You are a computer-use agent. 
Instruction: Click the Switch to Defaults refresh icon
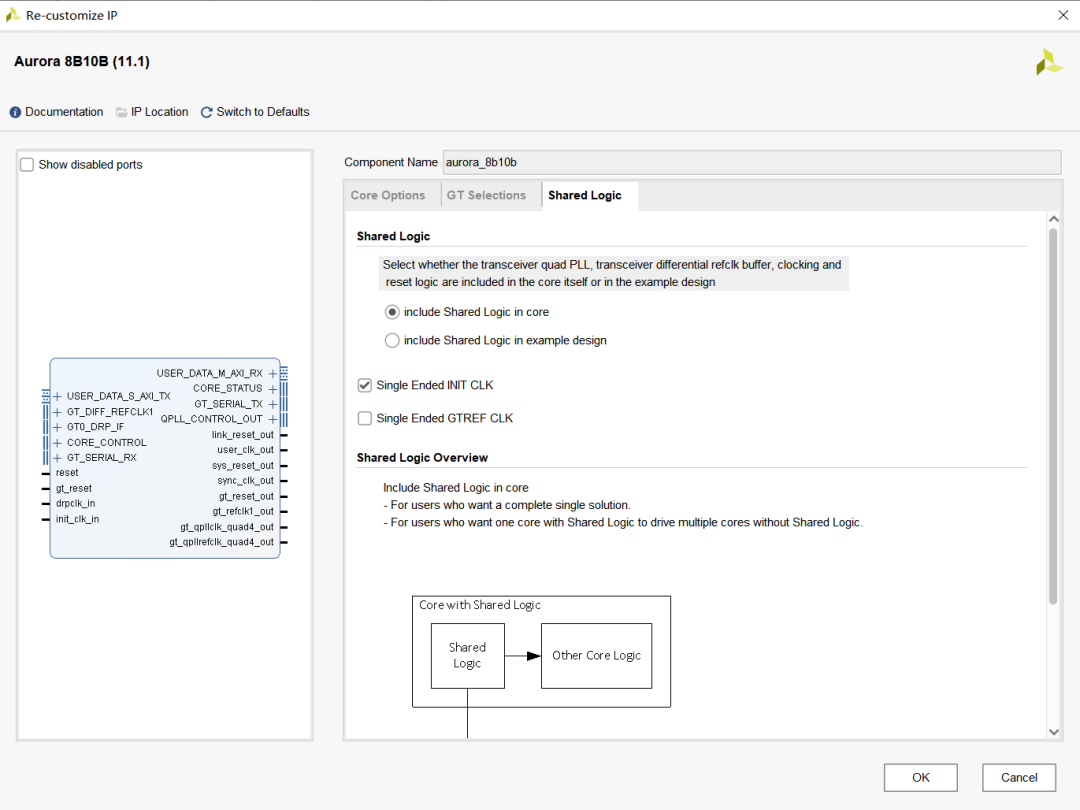pos(206,112)
